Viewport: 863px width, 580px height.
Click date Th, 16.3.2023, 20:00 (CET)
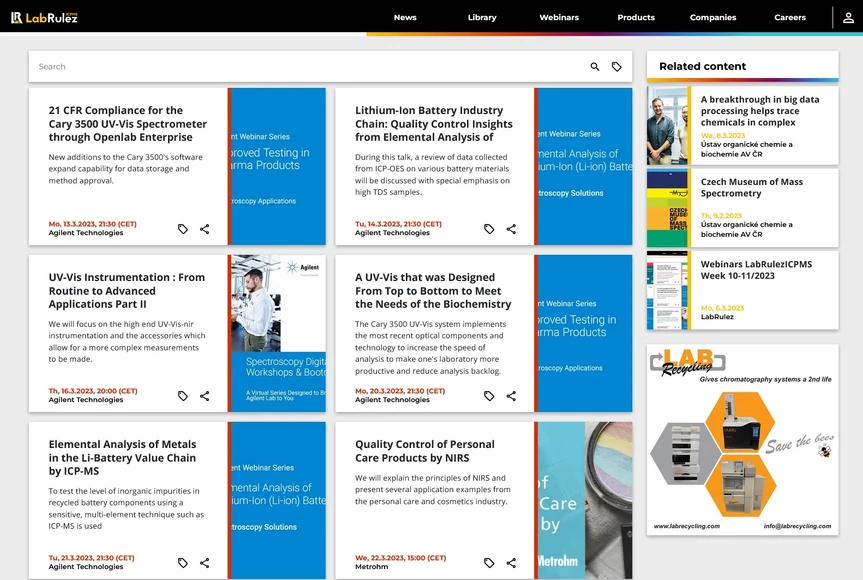93,391
